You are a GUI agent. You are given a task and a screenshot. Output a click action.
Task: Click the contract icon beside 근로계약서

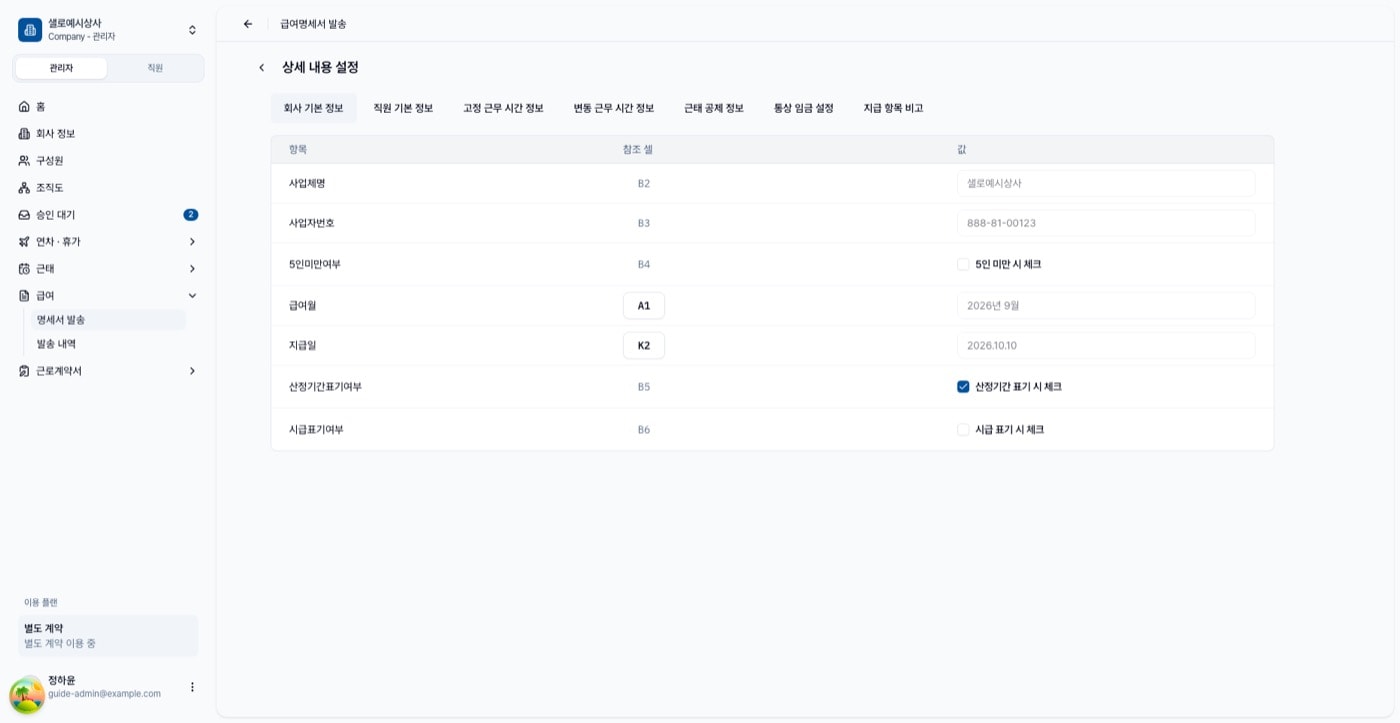[24, 370]
